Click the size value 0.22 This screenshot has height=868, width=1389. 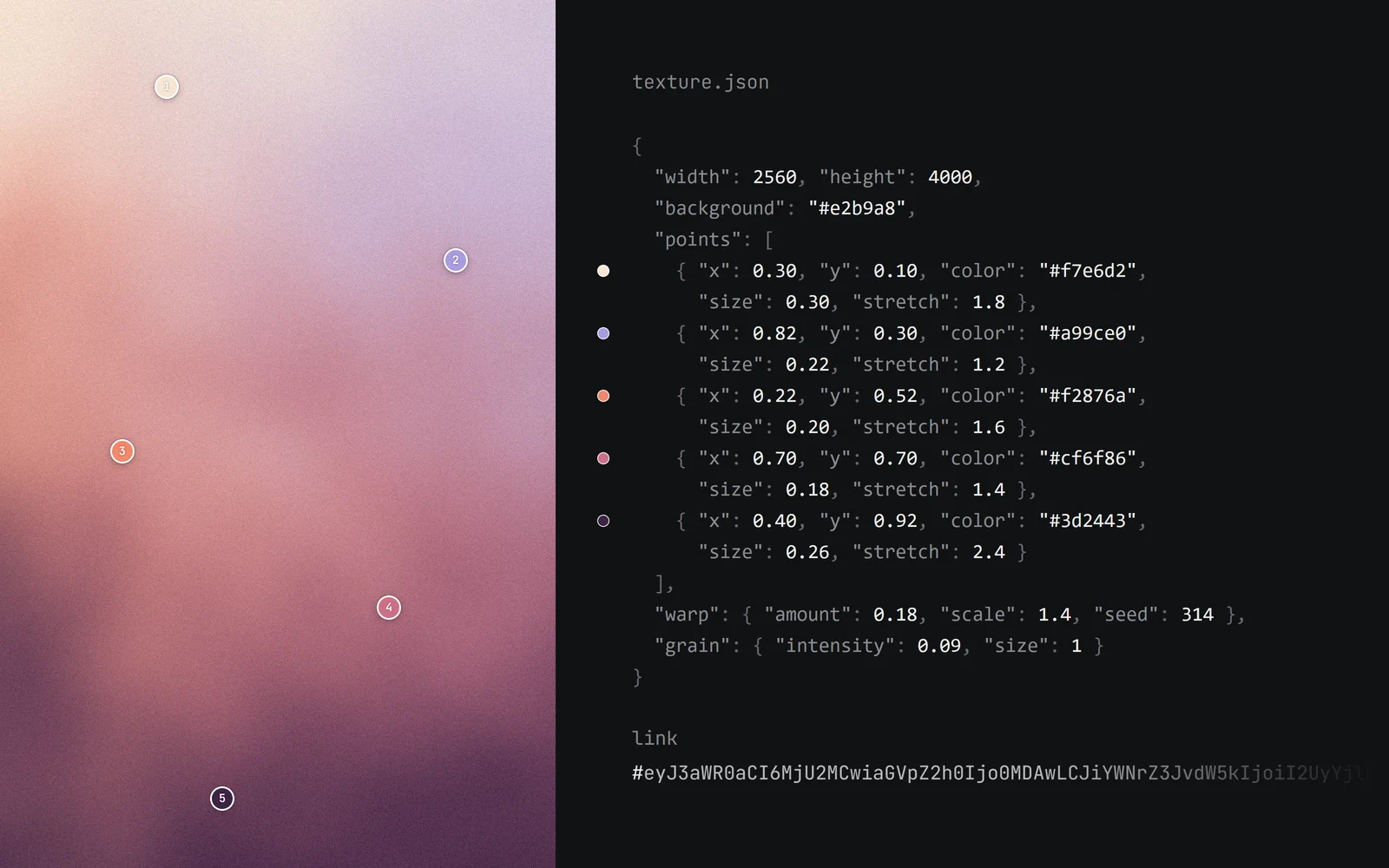pos(807,365)
